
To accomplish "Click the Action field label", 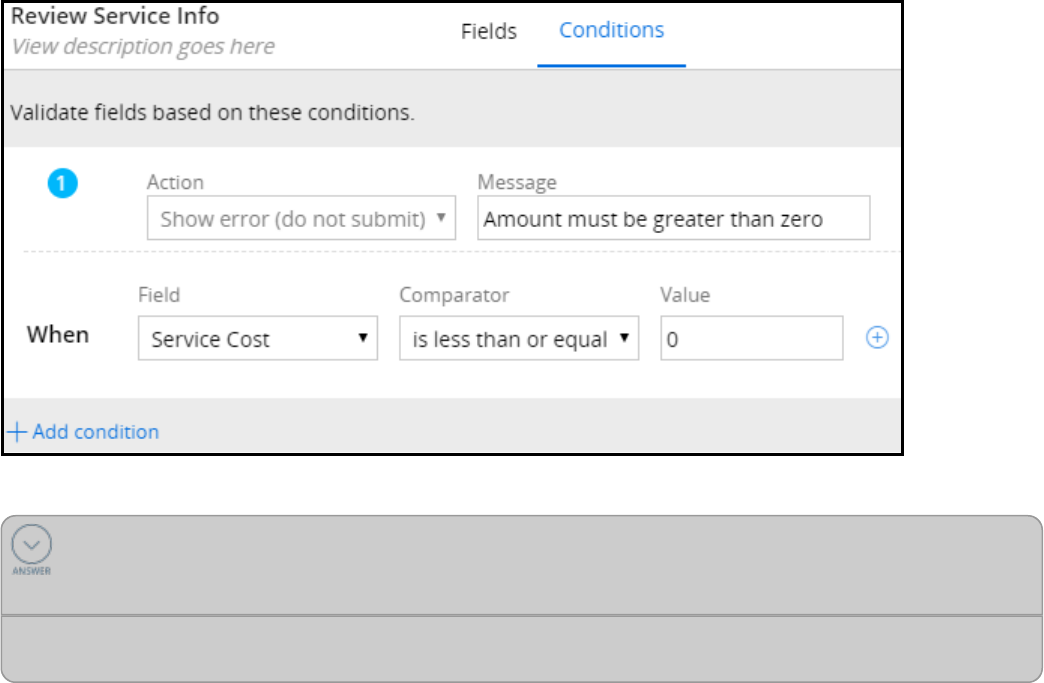I will [x=175, y=182].
